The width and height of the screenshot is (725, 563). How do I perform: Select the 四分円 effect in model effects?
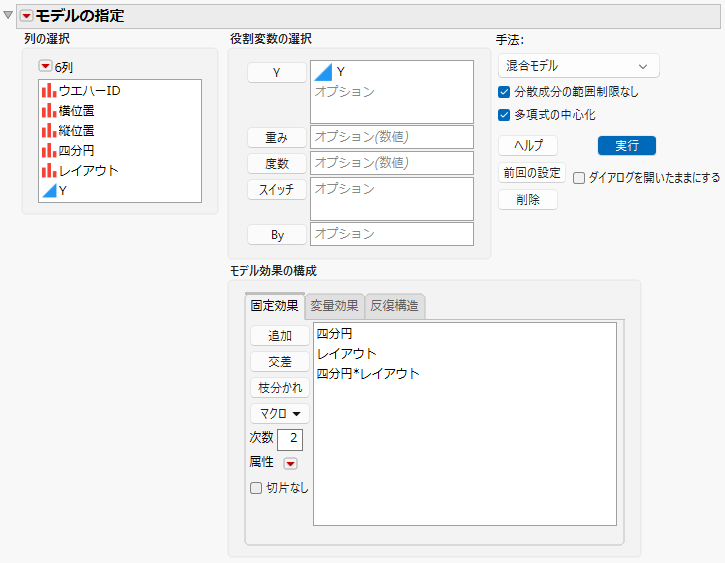pos(335,334)
